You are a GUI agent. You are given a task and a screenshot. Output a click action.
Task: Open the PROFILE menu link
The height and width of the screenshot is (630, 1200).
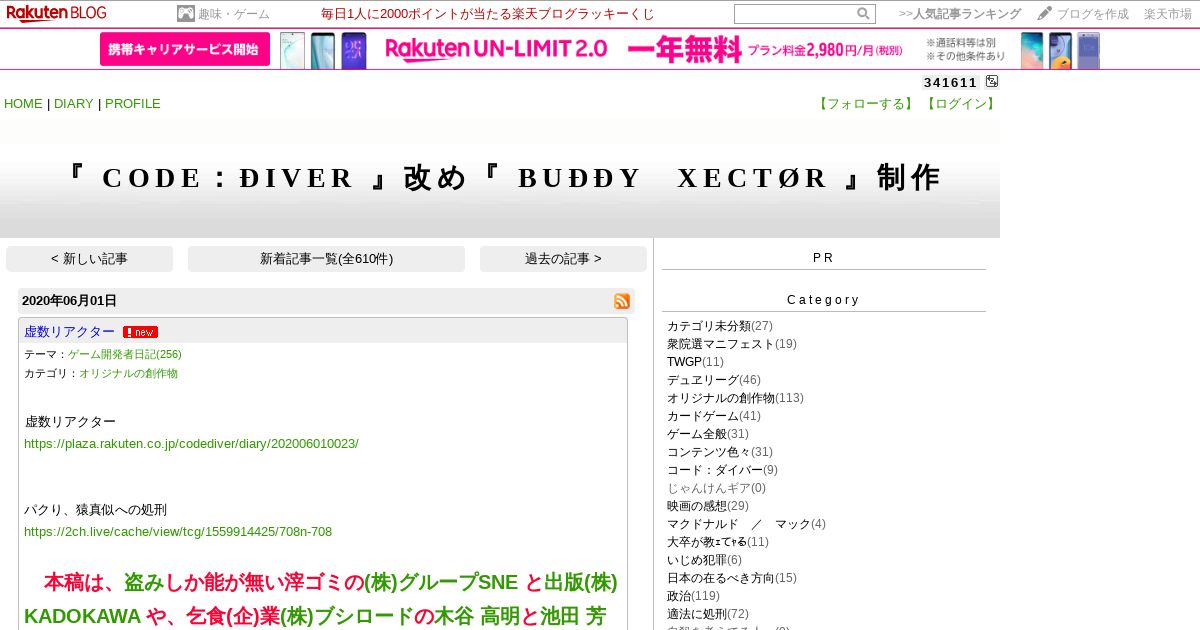tap(133, 104)
